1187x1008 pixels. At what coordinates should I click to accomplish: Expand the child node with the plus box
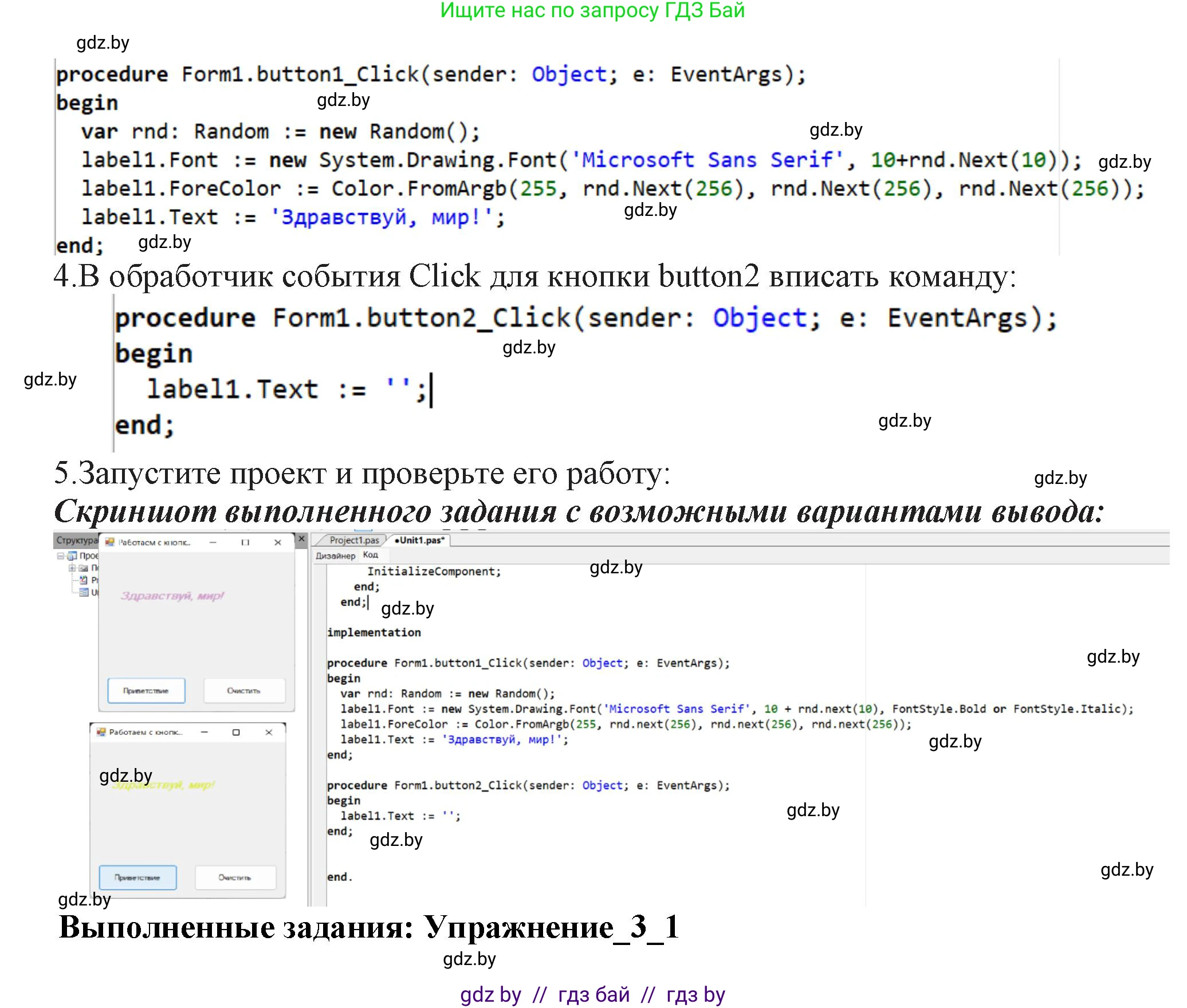pos(72,568)
